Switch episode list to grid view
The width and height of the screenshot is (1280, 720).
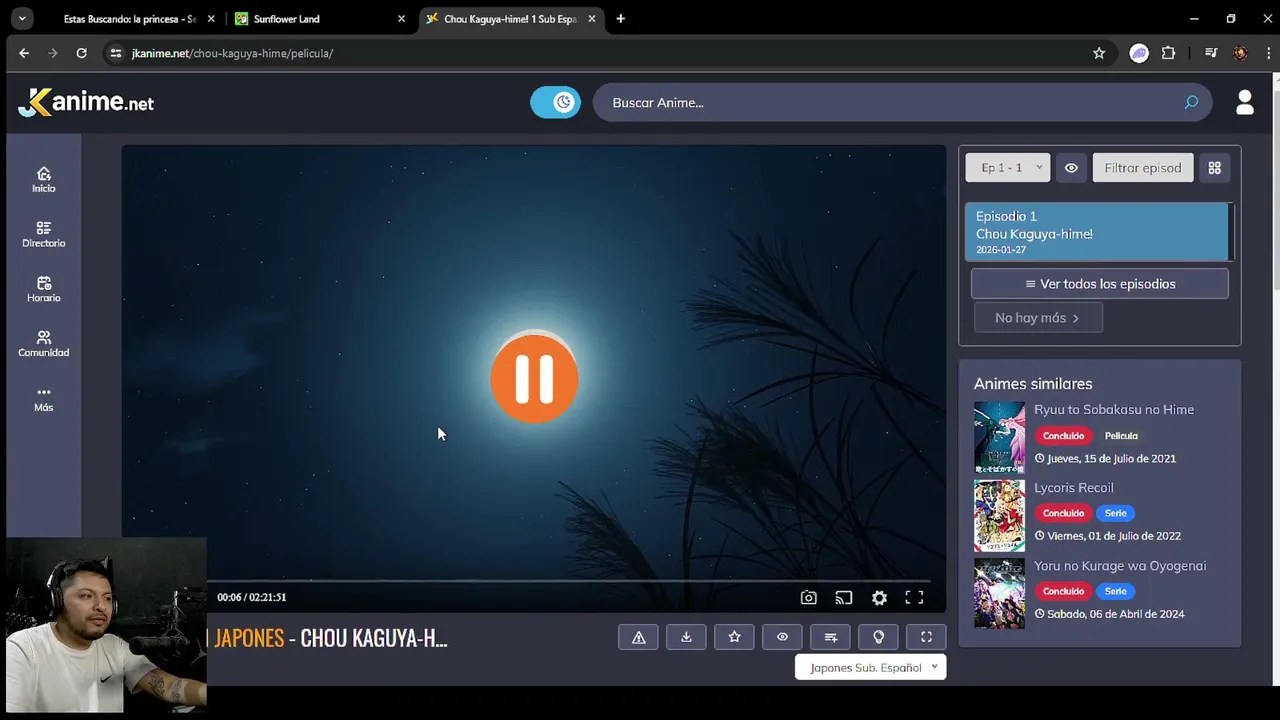point(1215,168)
